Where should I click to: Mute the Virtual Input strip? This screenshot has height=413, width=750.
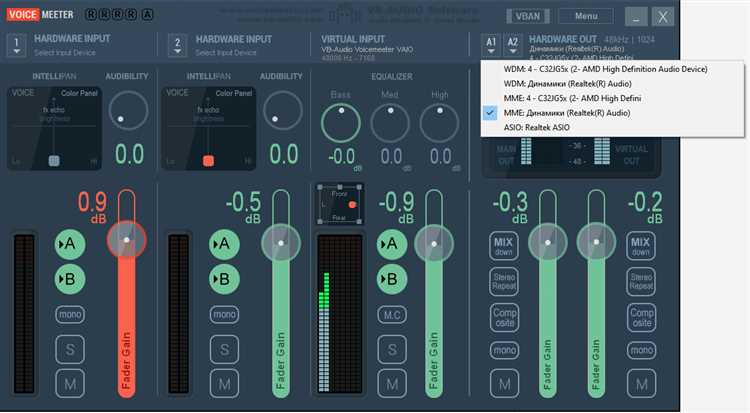tap(392, 385)
